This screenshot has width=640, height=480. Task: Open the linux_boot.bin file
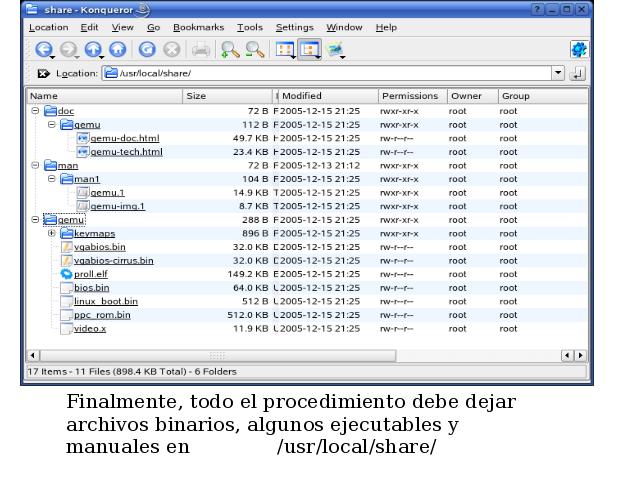[106, 301]
